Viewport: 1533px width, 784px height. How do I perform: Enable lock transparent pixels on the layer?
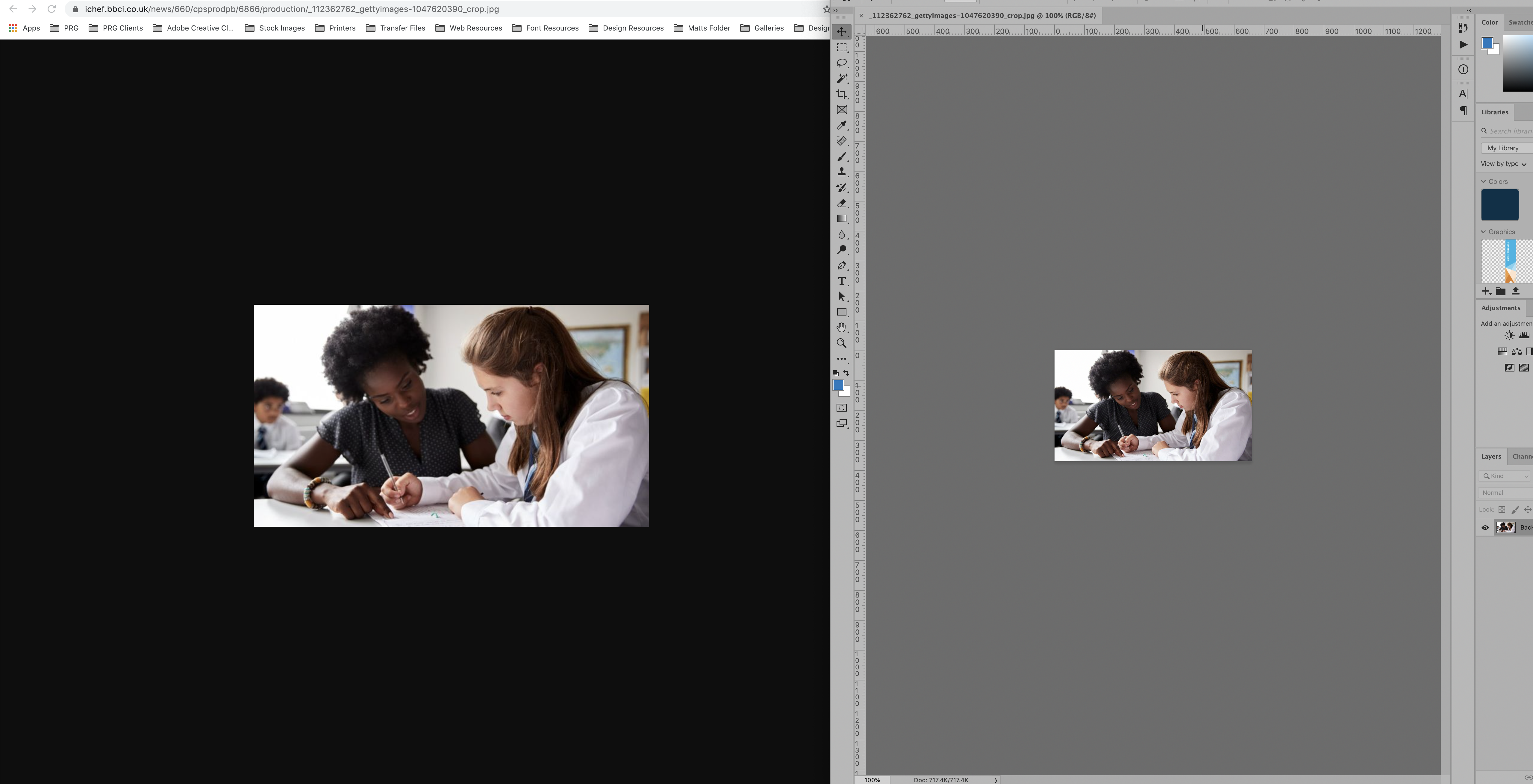click(1502, 509)
